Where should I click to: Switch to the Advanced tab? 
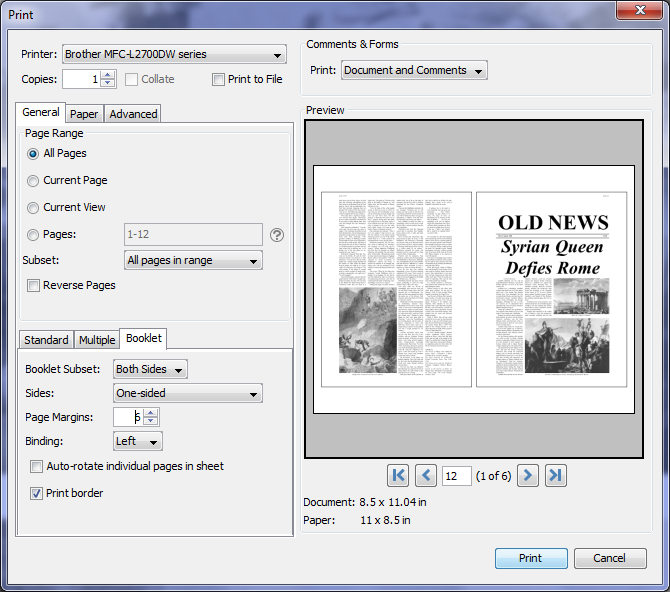(x=133, y=114)
